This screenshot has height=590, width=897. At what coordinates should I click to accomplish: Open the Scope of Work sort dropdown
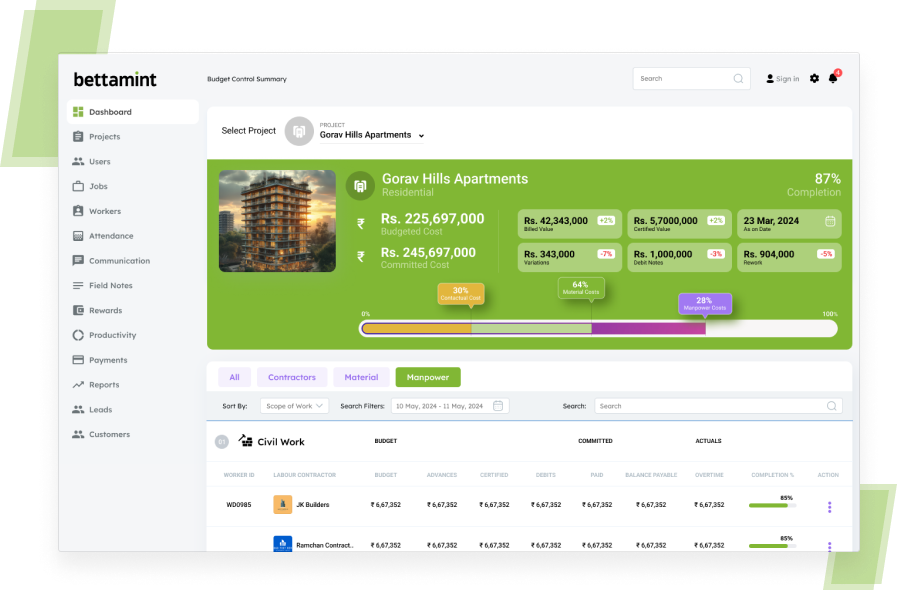[294, 406]
